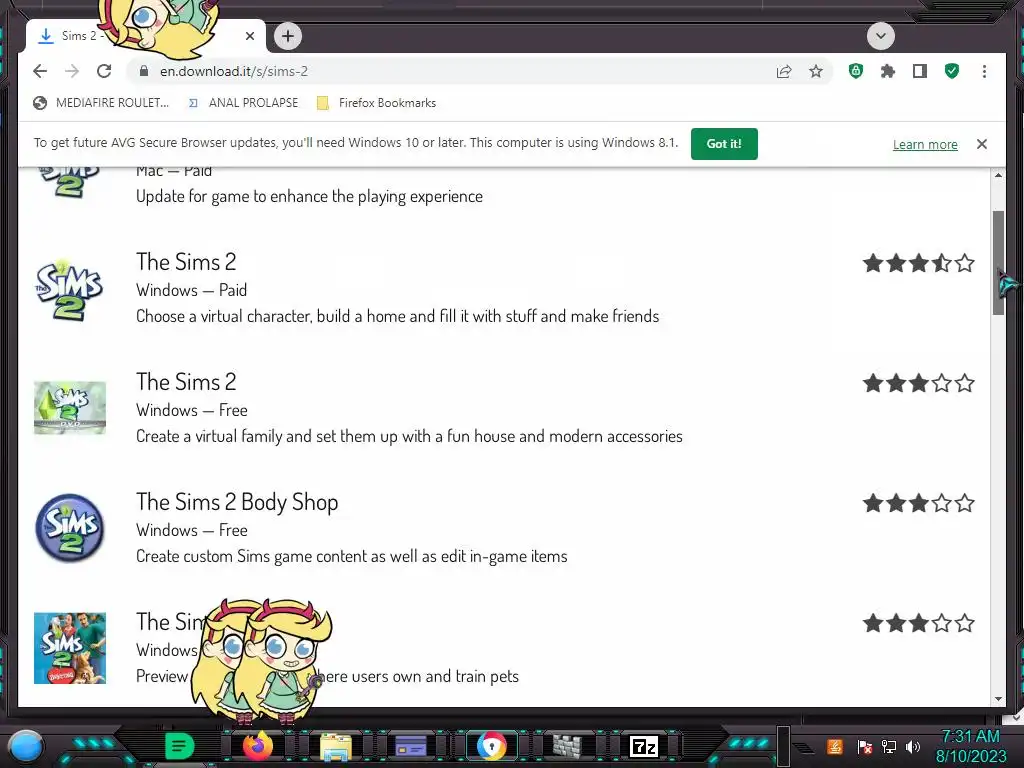The height and width of the screenshot is (768, 1024).
Task: Click the page scrollbar up arrow
Action: click(998, 175)
